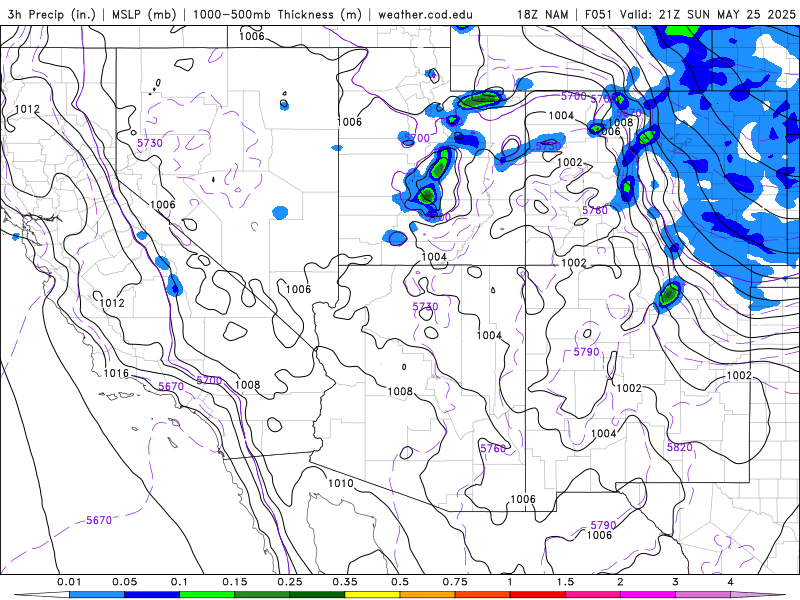Click the 0.75 legend value
800x600 pixels.
[455, 582]
